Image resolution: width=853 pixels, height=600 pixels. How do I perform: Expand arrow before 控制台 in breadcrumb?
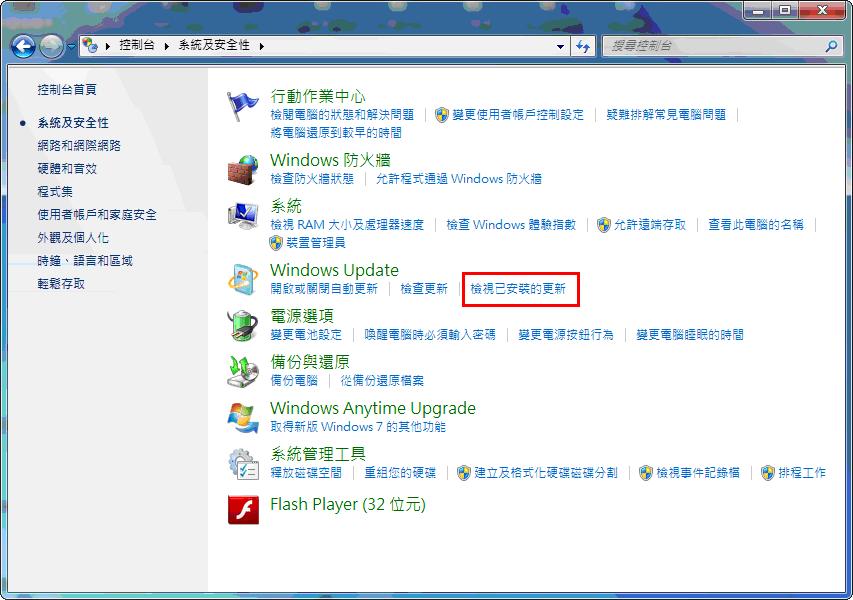pyautogui.click(x=108, y=46)
